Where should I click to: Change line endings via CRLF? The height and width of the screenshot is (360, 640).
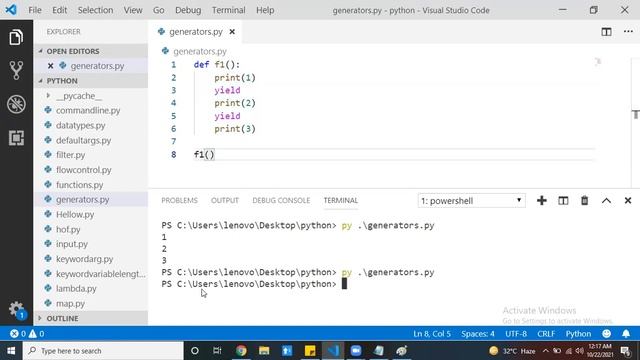click(x=546, y=334)
